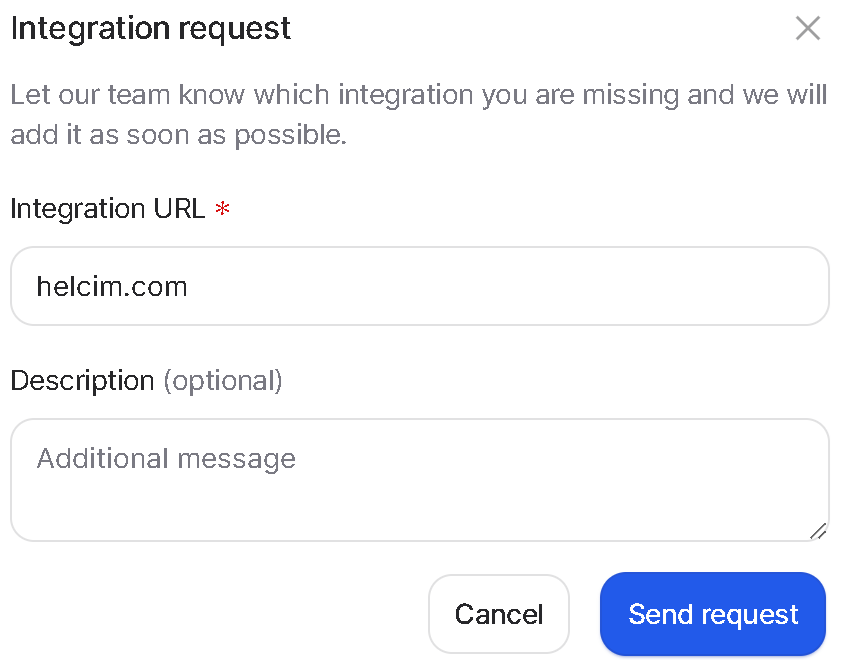Viewport: 844px width, 672px height.
Task: Click the Description field label
Action: [x=82, y=381]
